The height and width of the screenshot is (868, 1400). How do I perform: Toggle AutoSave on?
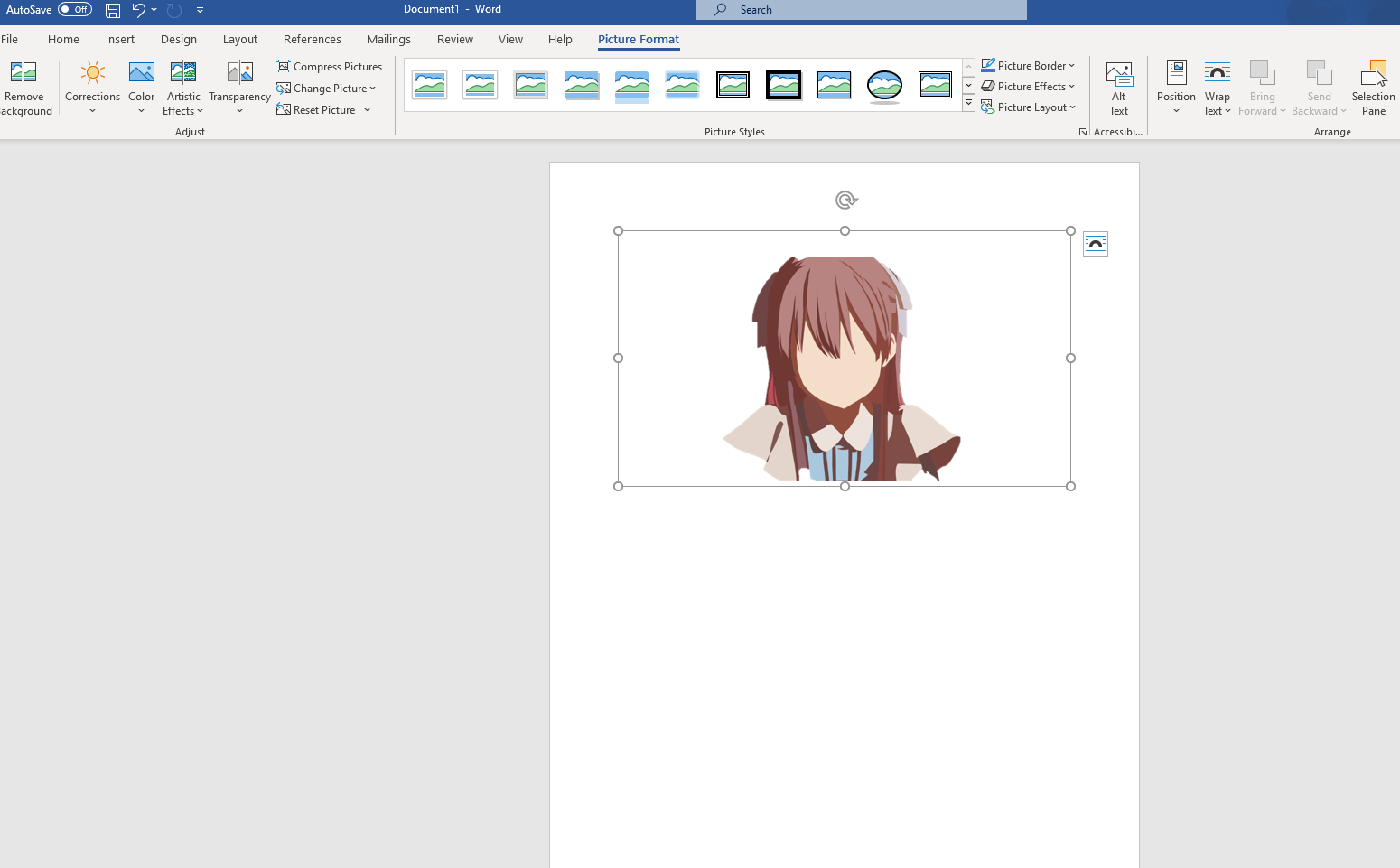(x=75, y=9)
